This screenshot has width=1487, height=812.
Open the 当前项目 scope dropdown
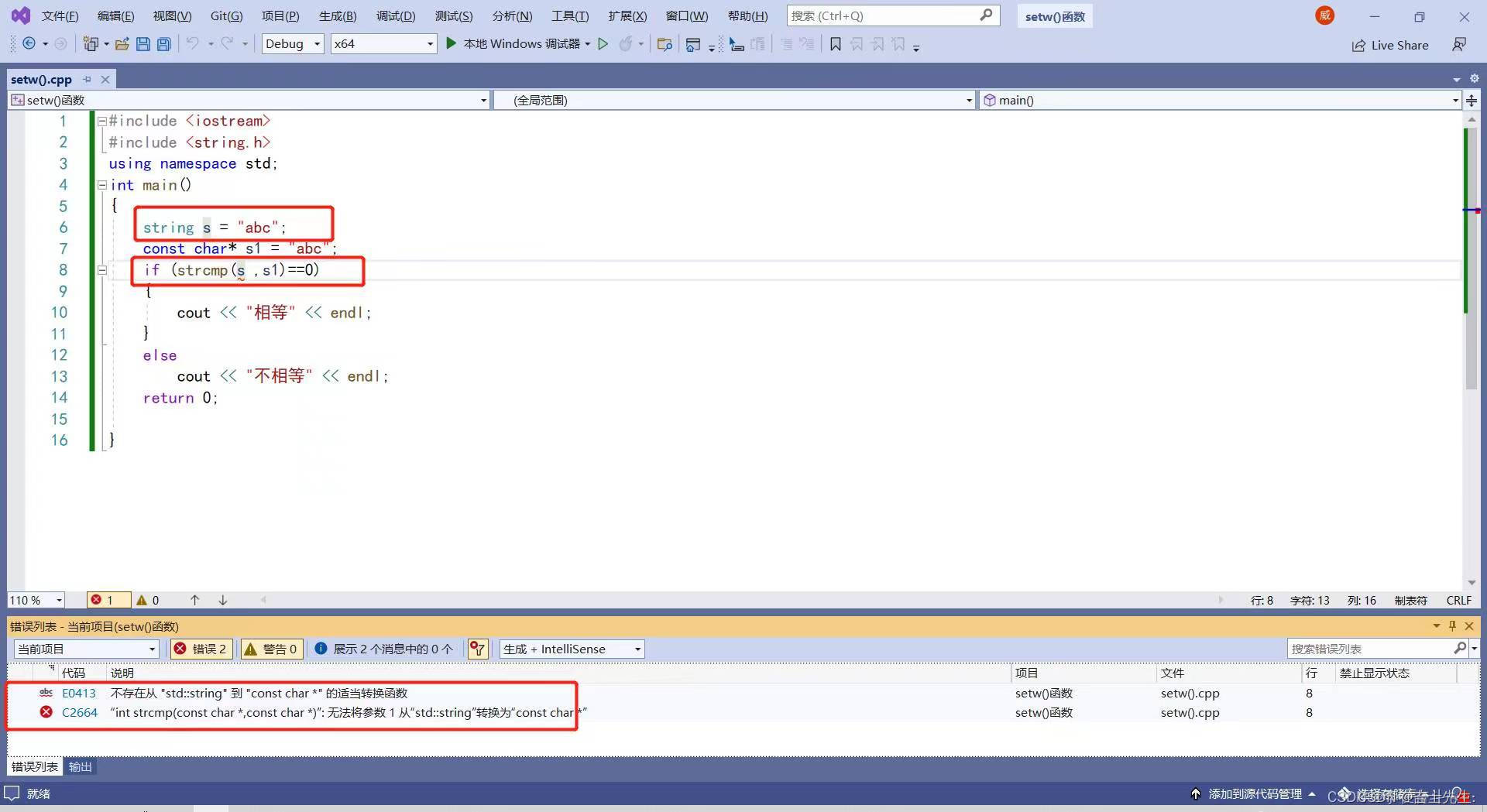(x=86, y=649)
